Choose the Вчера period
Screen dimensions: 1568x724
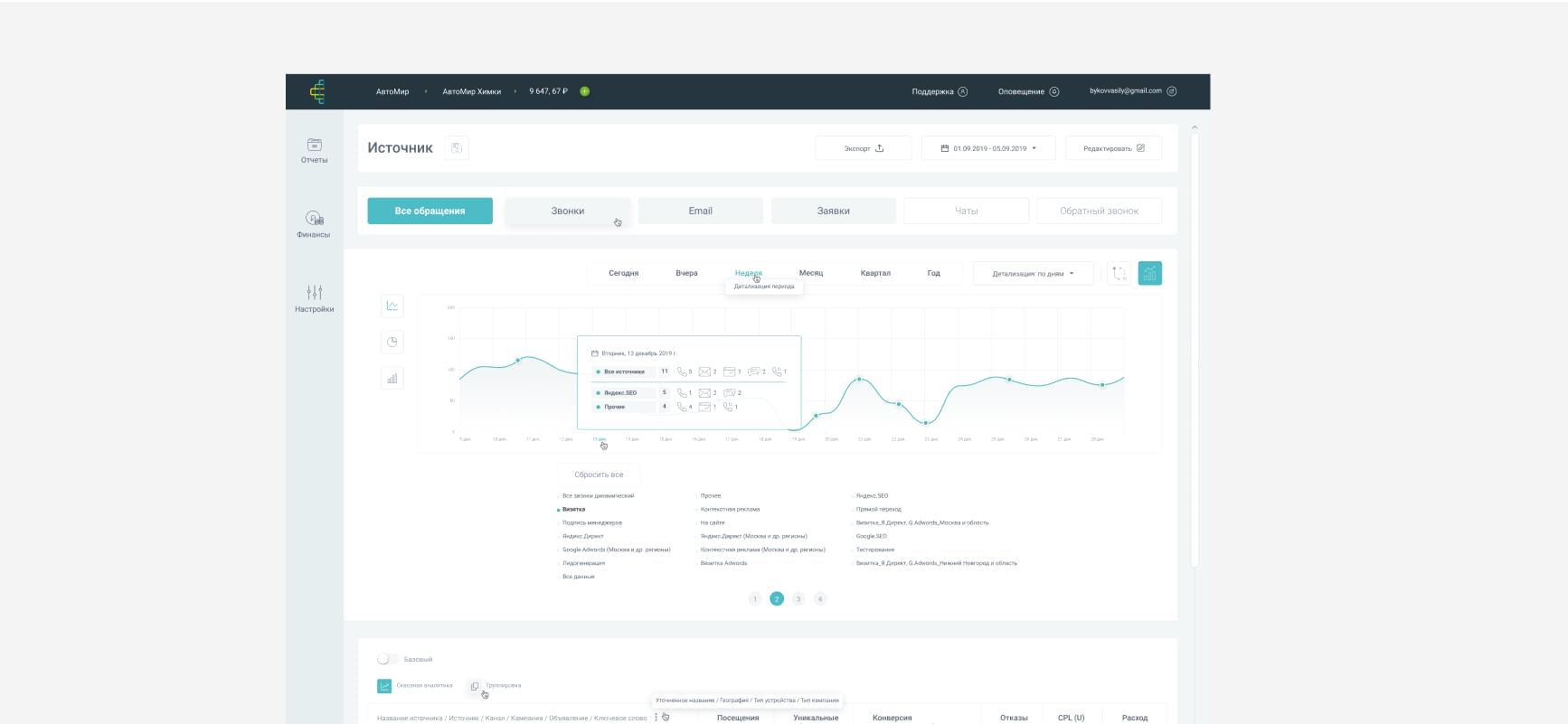[x=686, y=273]
